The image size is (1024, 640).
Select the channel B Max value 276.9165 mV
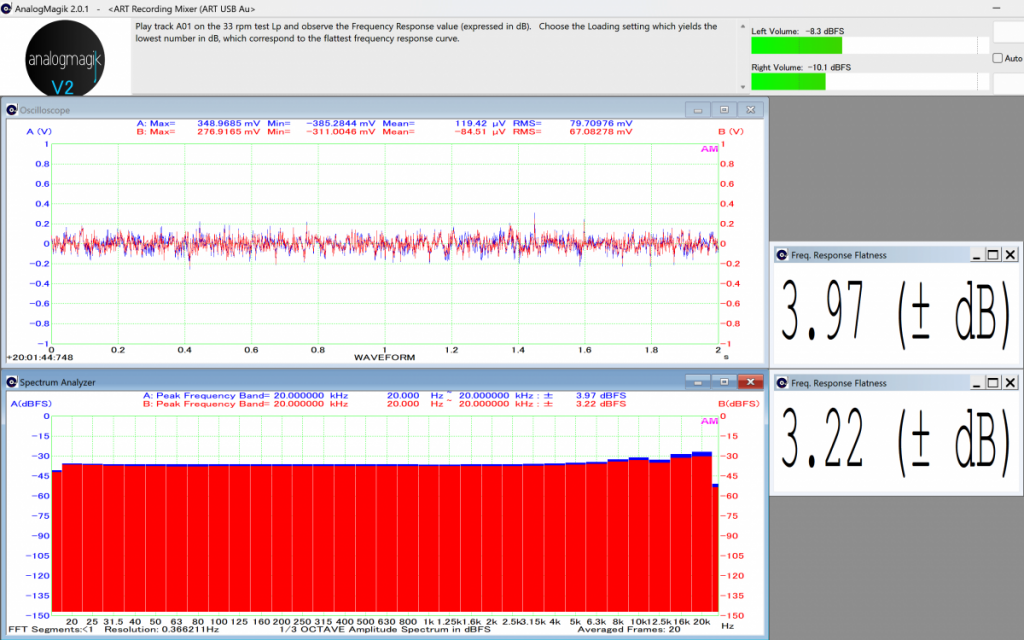click(228, 131)
